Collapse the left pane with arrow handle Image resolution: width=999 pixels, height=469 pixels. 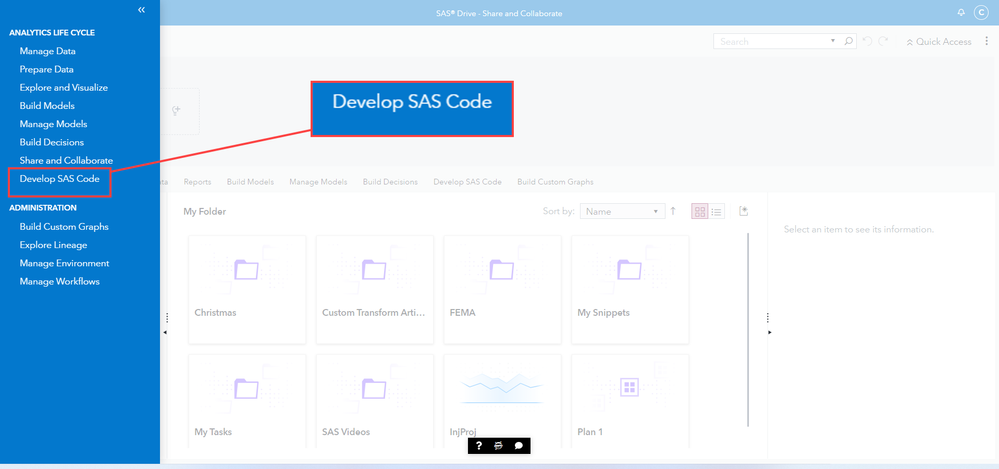(166, 333)
